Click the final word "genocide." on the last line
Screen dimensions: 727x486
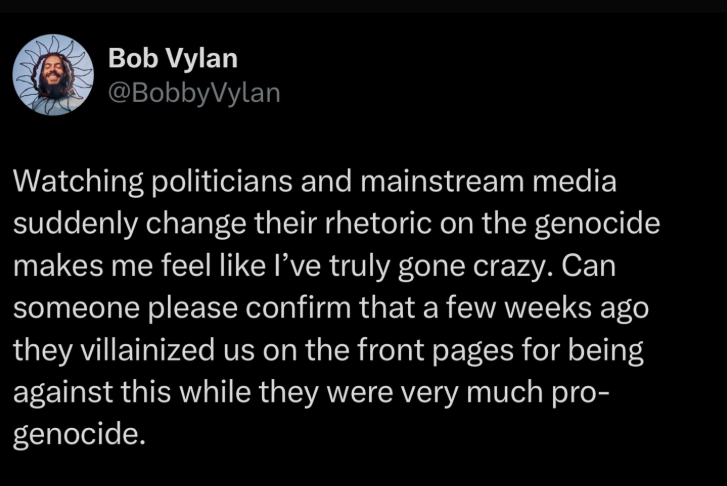79,435
